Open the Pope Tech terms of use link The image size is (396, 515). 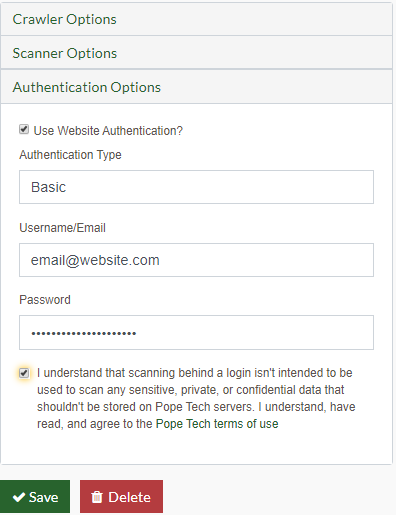217,424
